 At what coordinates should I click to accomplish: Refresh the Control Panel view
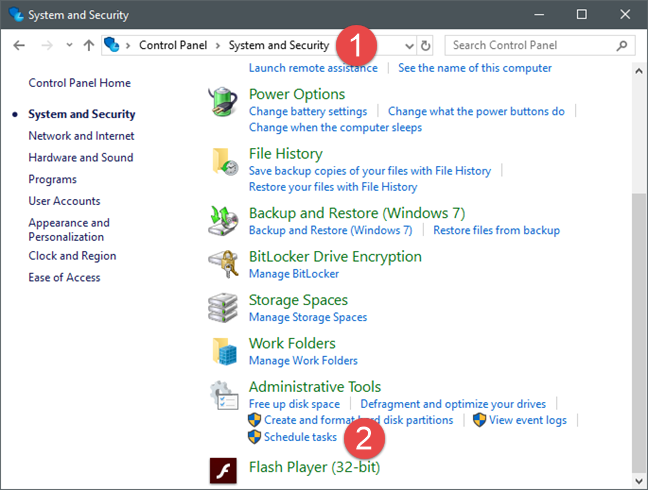pos(425,45)
